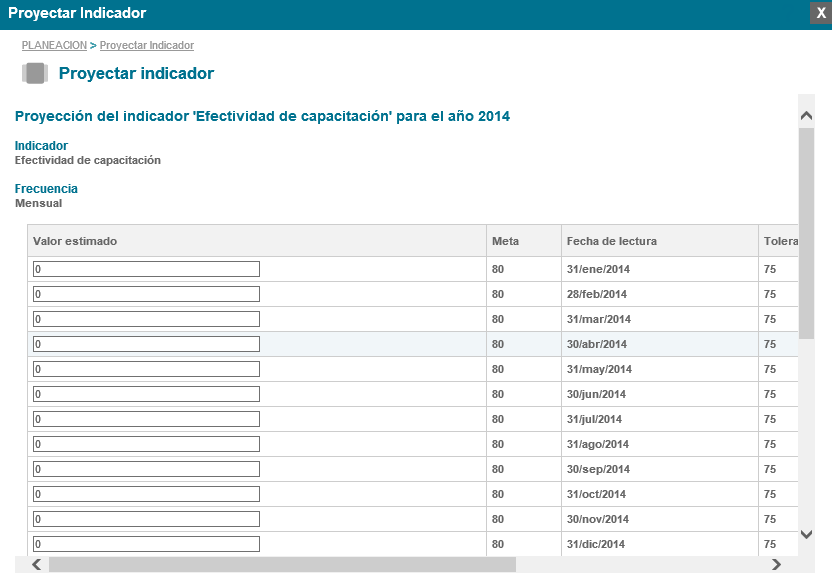Screen dimensions: 832x587
Task: Select the estimated value input for 30/jun/2014
Action: [x=146, y=394]
